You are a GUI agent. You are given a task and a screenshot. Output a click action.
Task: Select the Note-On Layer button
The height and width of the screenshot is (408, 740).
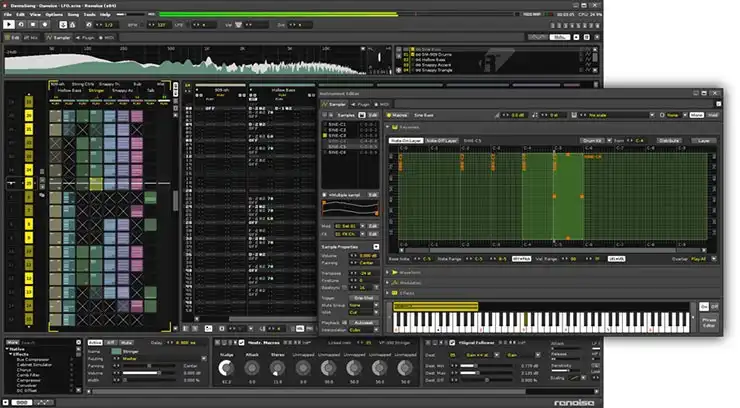point(405,141)
